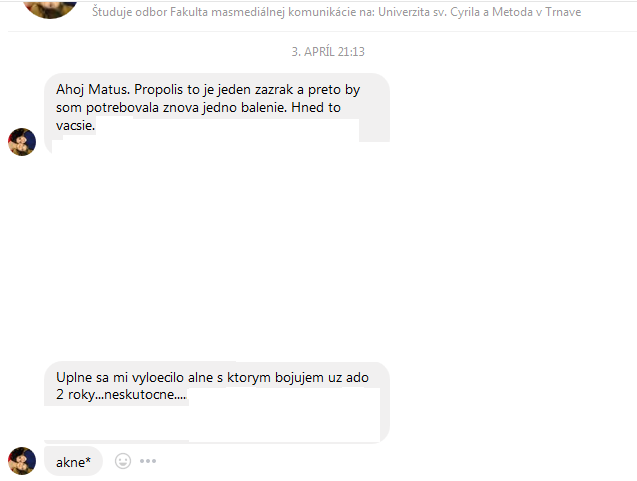
Task: Open more options dots beside akne* message
Action: click(x=148, y=461)
